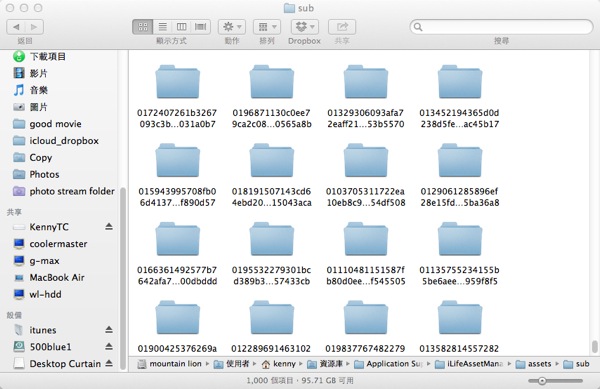Click the Share toolbar button
This screenshot has height=389, width=600.
(x=342, y=27)
